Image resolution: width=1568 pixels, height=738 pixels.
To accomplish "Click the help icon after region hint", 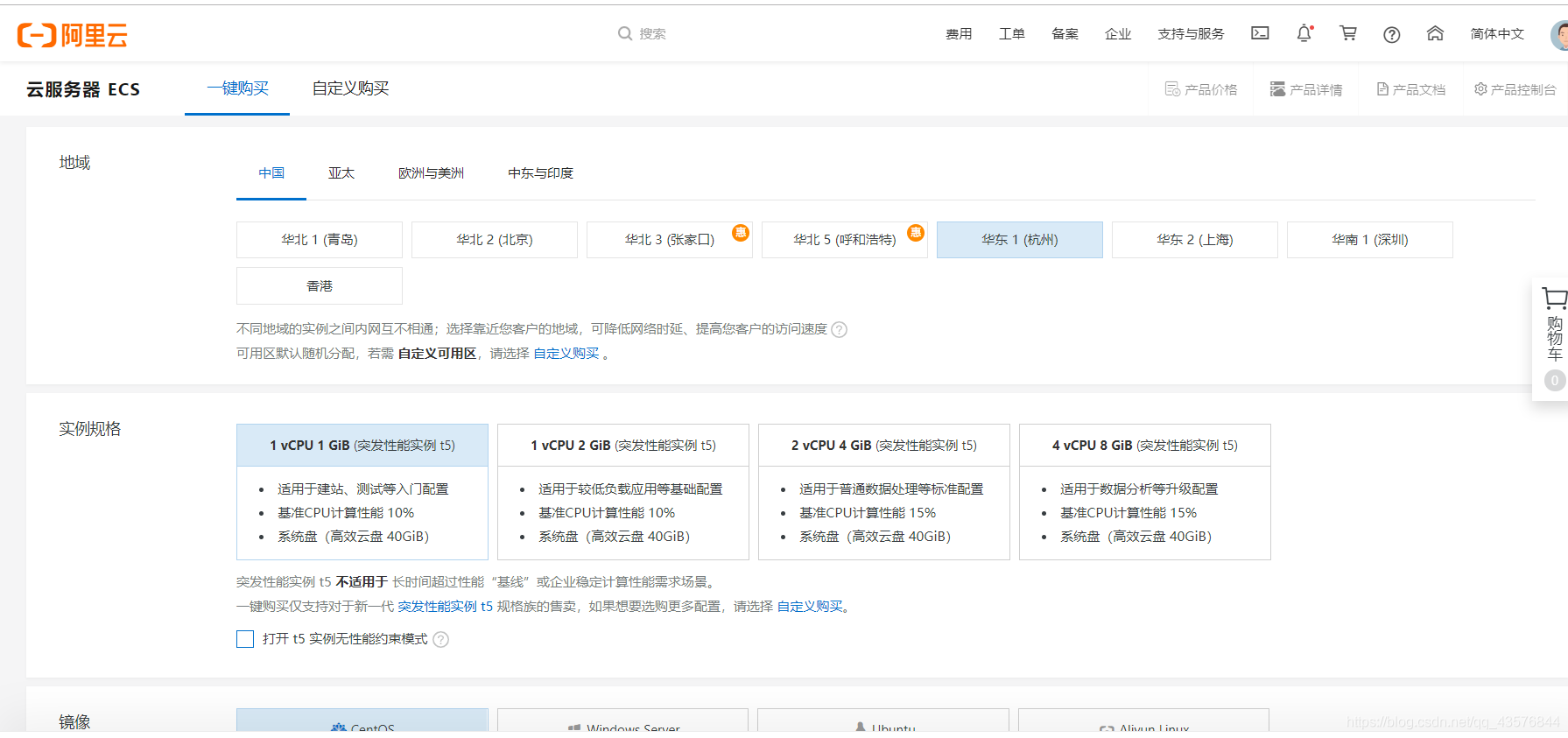I will (x=839, y=330).
